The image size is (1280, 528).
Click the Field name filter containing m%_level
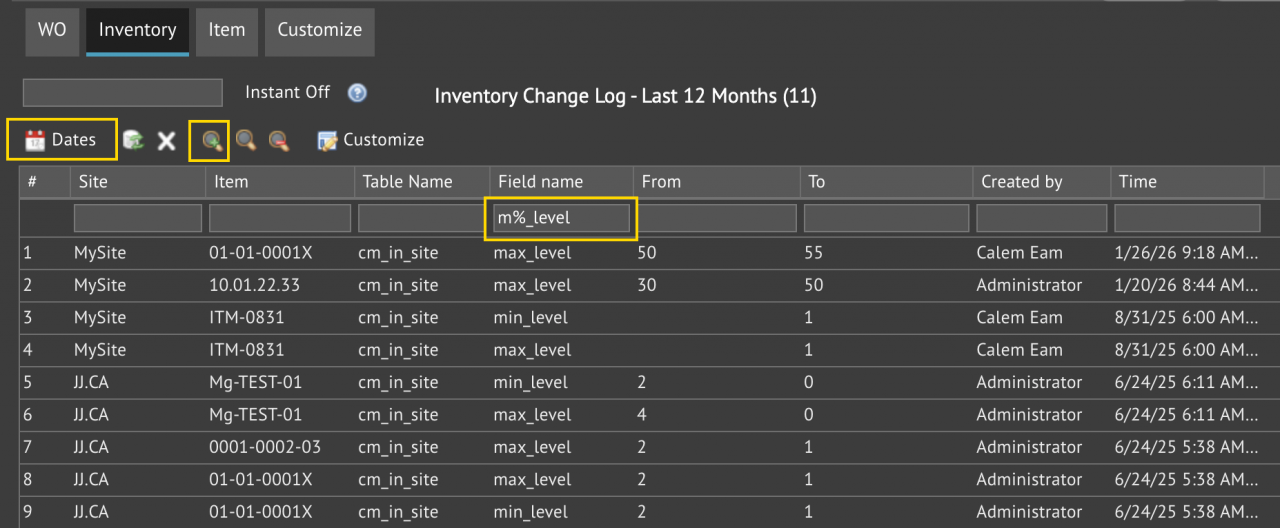(561, 218)
